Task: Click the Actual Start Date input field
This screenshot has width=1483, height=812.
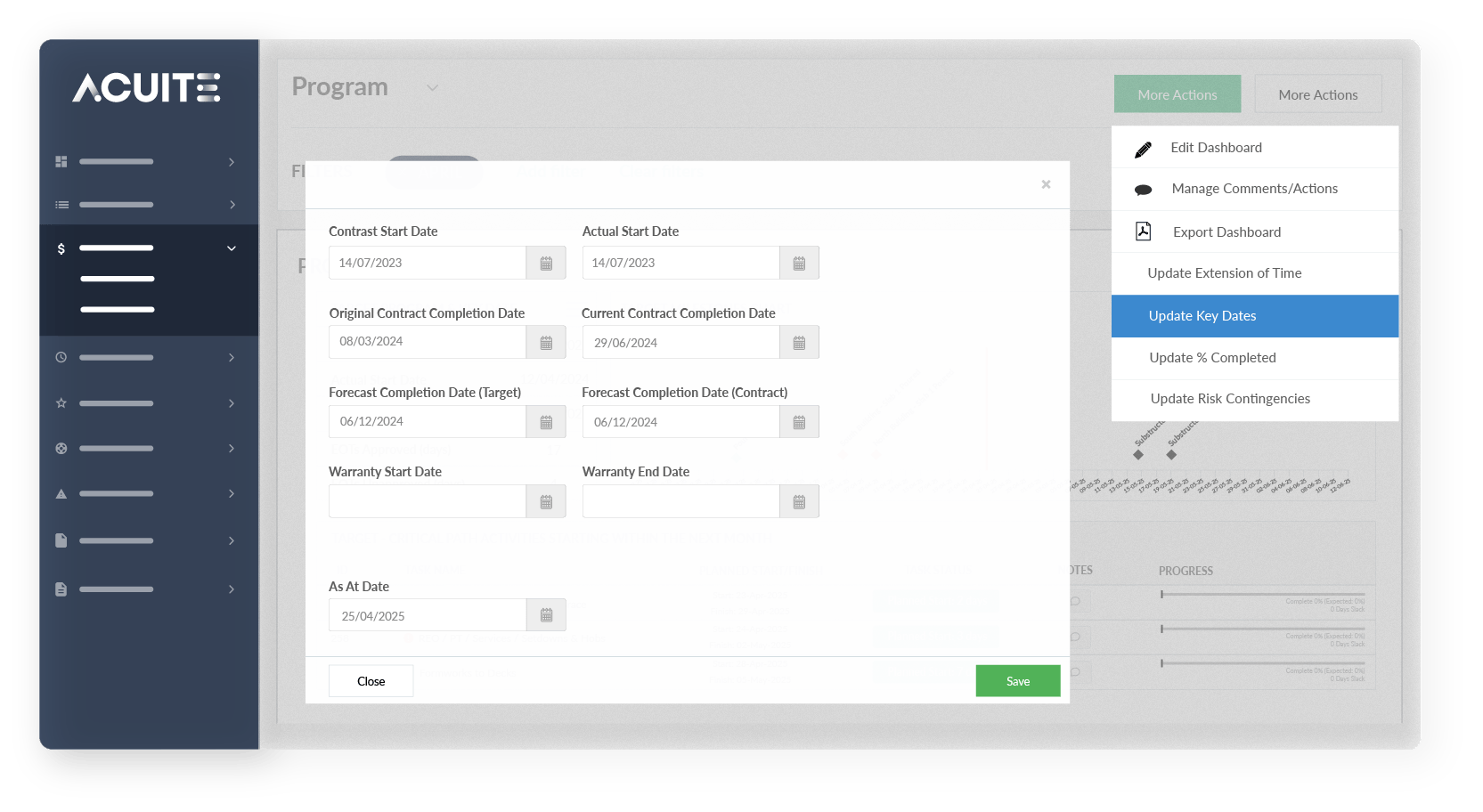Action: (680, 263)
